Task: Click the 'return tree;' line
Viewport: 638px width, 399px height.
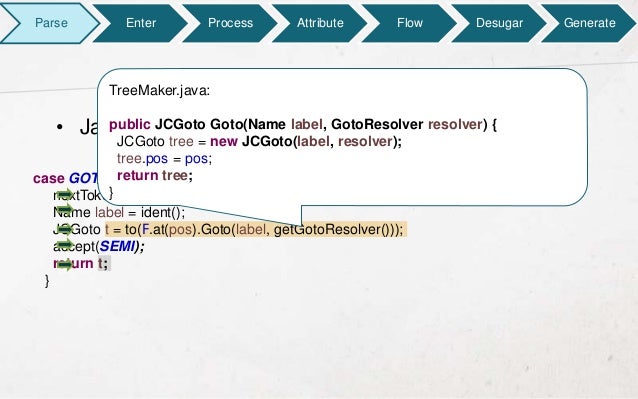Action: 155,176
